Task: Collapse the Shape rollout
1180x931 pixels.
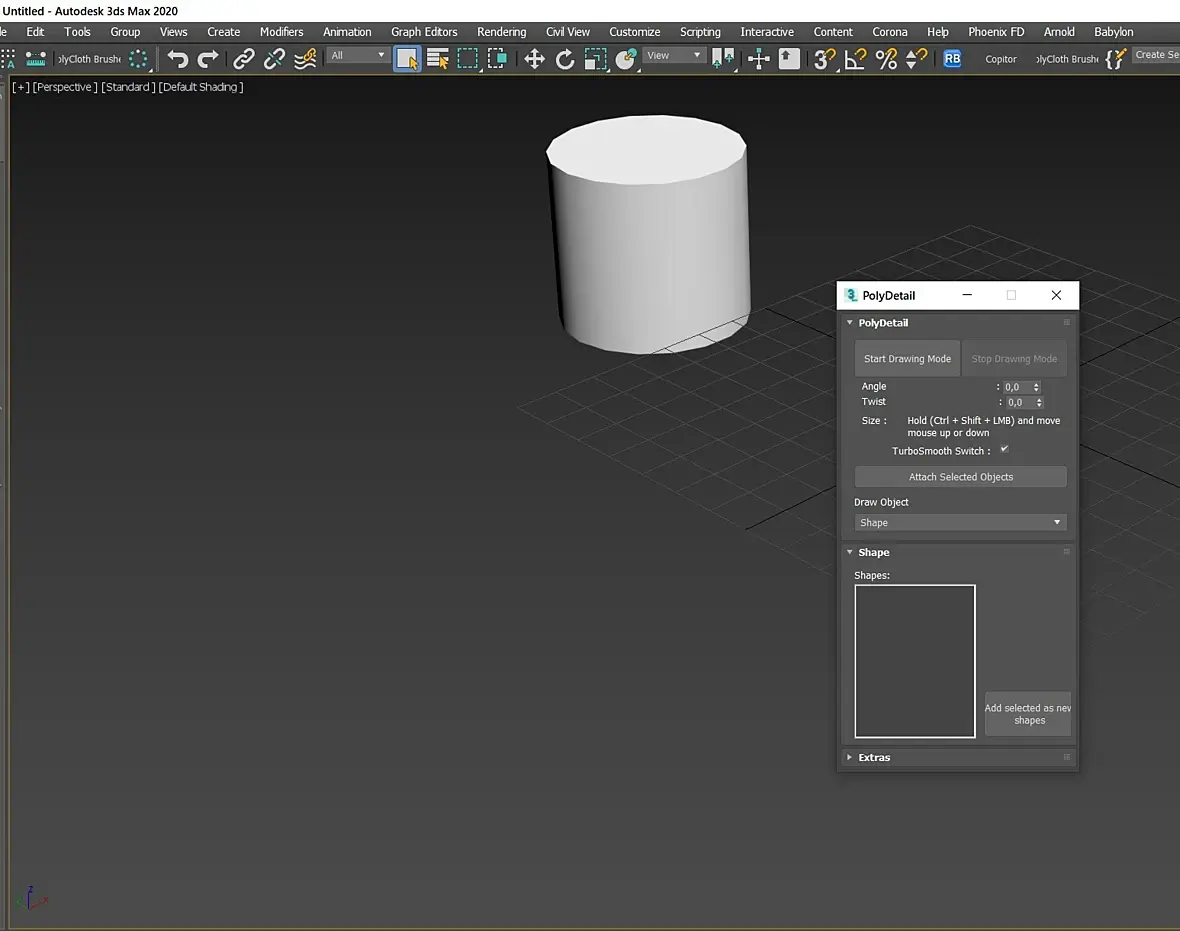Action: point(873,553)
